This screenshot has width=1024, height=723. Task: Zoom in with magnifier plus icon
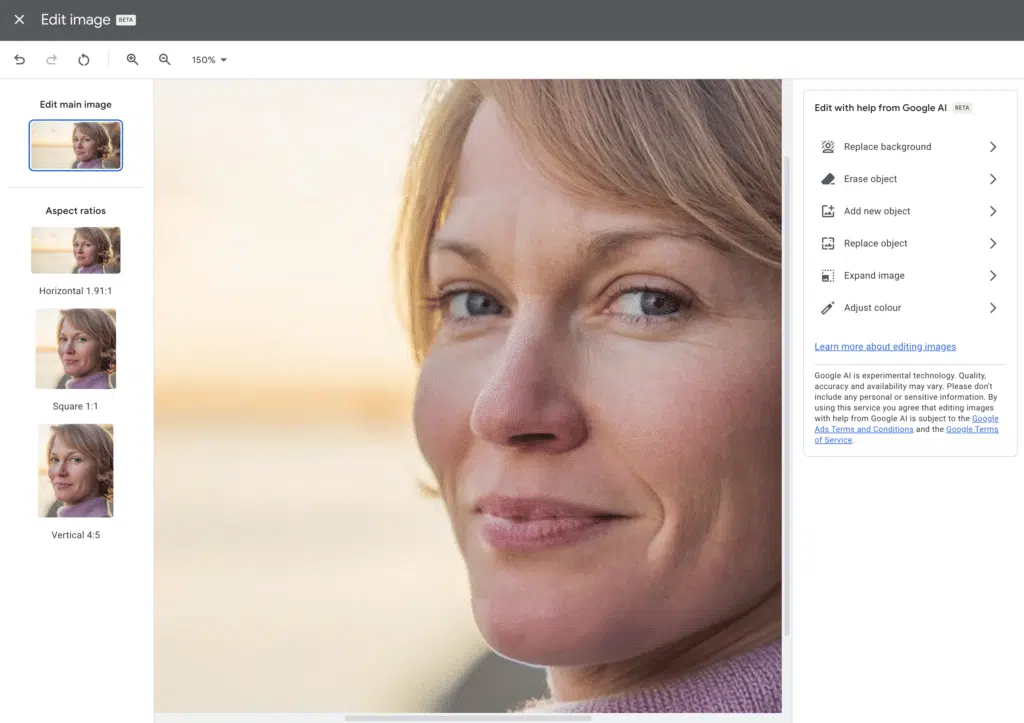tap(133, 59)
